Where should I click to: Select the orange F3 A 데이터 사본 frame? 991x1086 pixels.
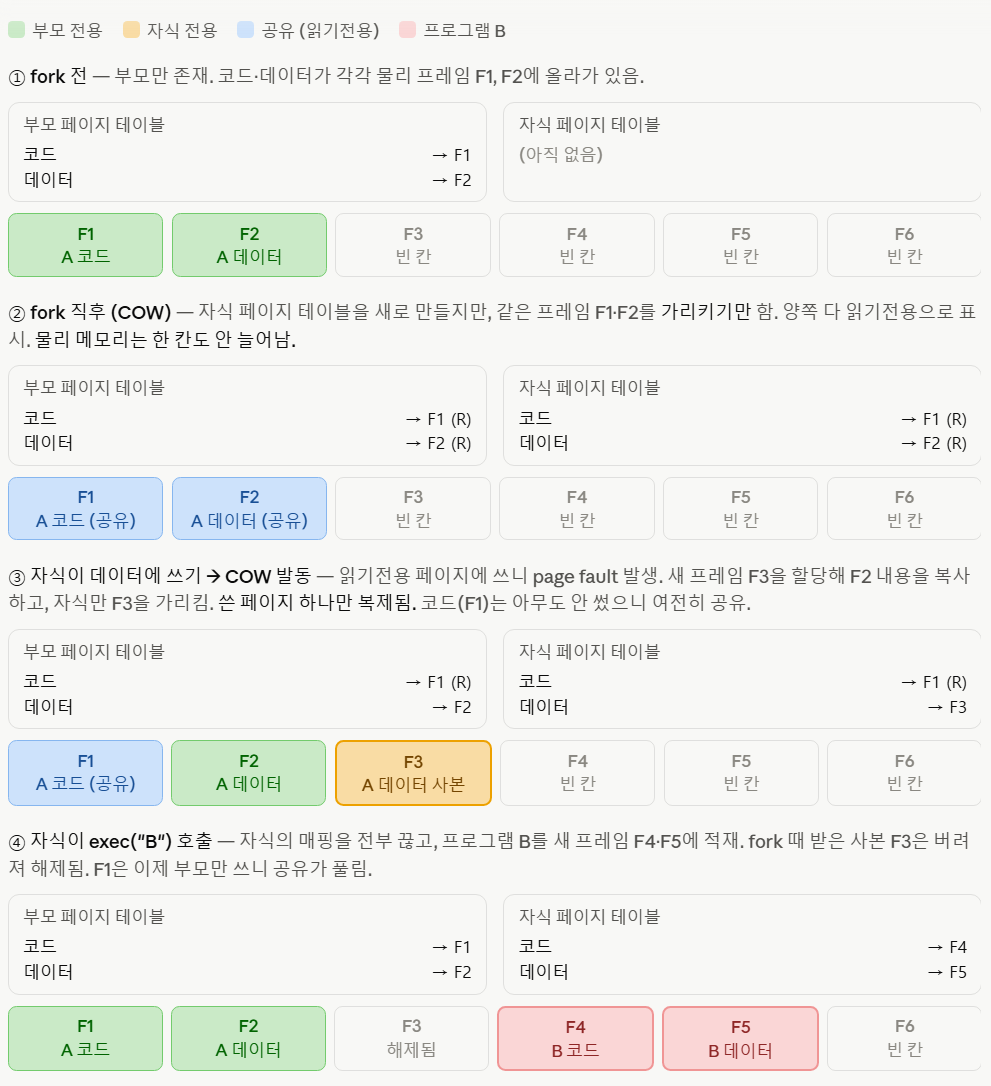(x=413, y=773)
